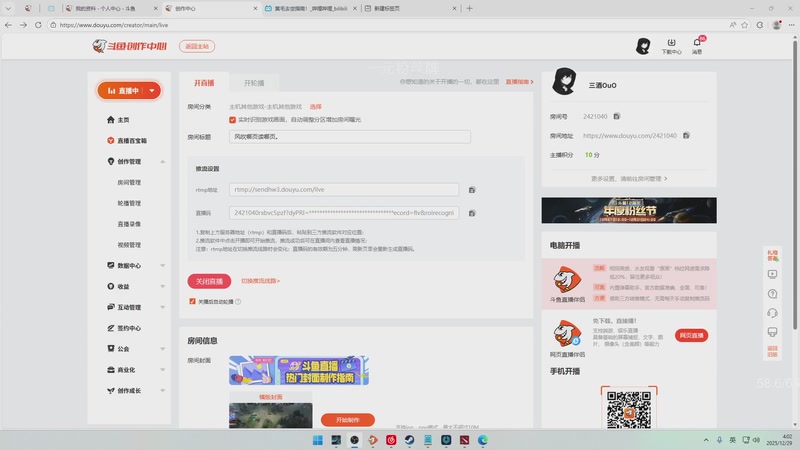Open the 主页 home item in sidebar
Viewport: 800px width, 450px height.
click(118, 120)
